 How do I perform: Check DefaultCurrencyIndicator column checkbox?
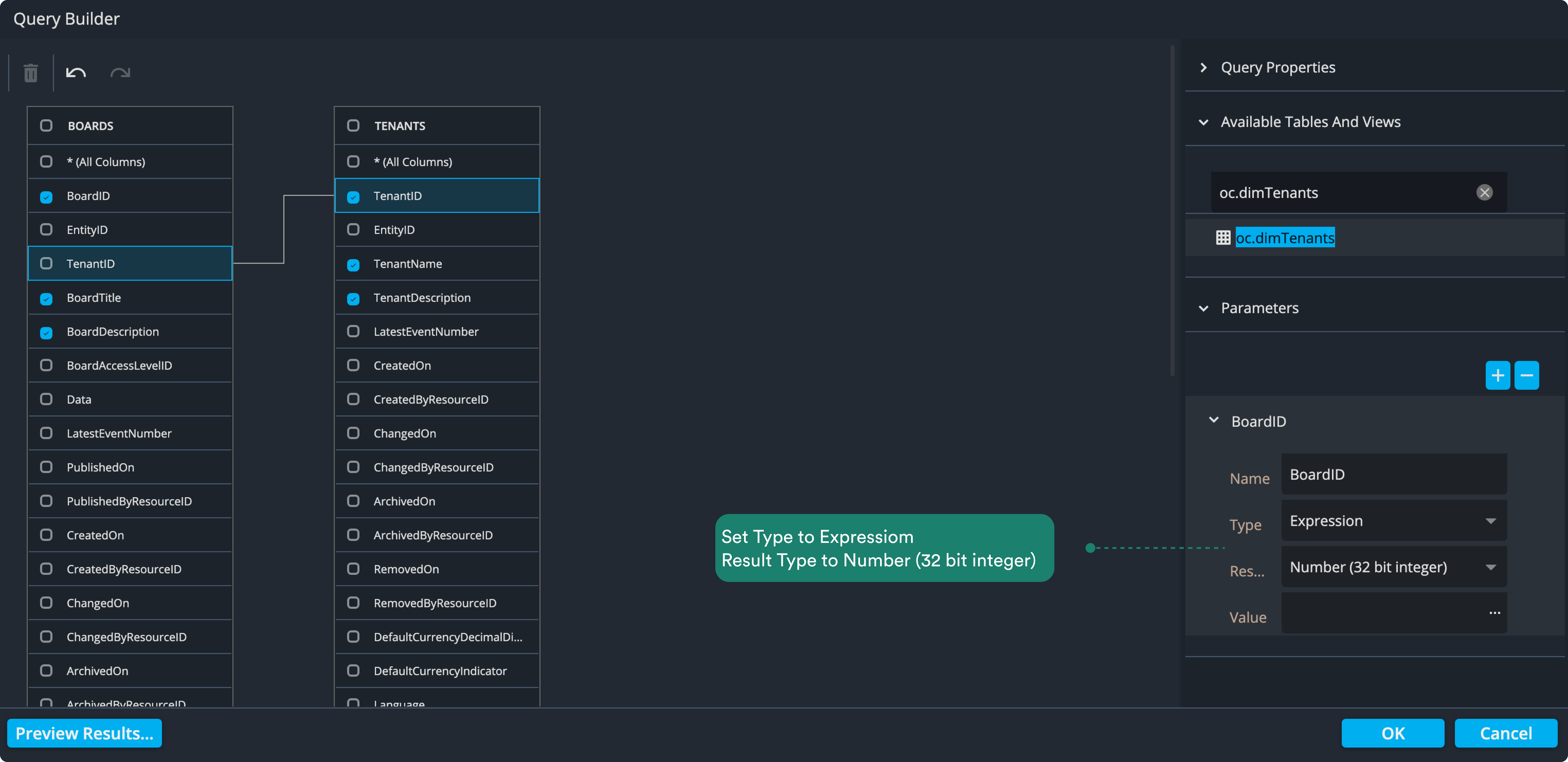[x=353, y=671]
